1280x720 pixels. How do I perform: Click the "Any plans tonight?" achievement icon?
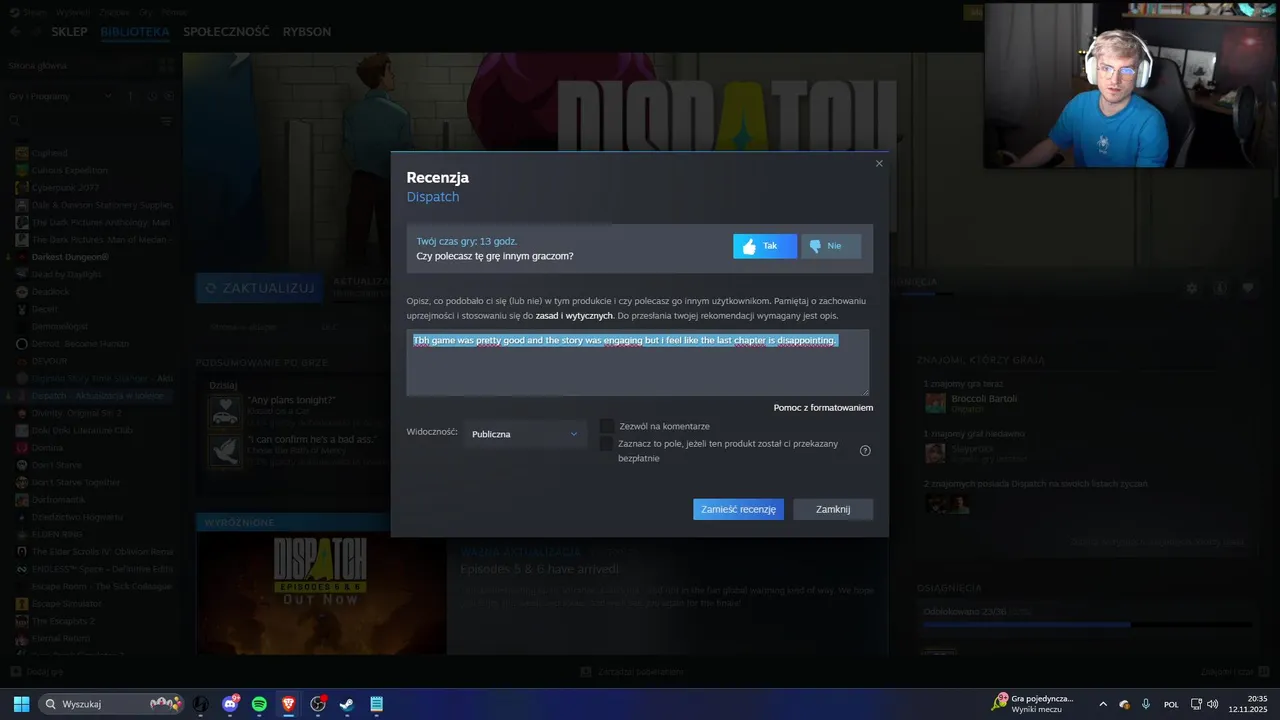[224, 411]
